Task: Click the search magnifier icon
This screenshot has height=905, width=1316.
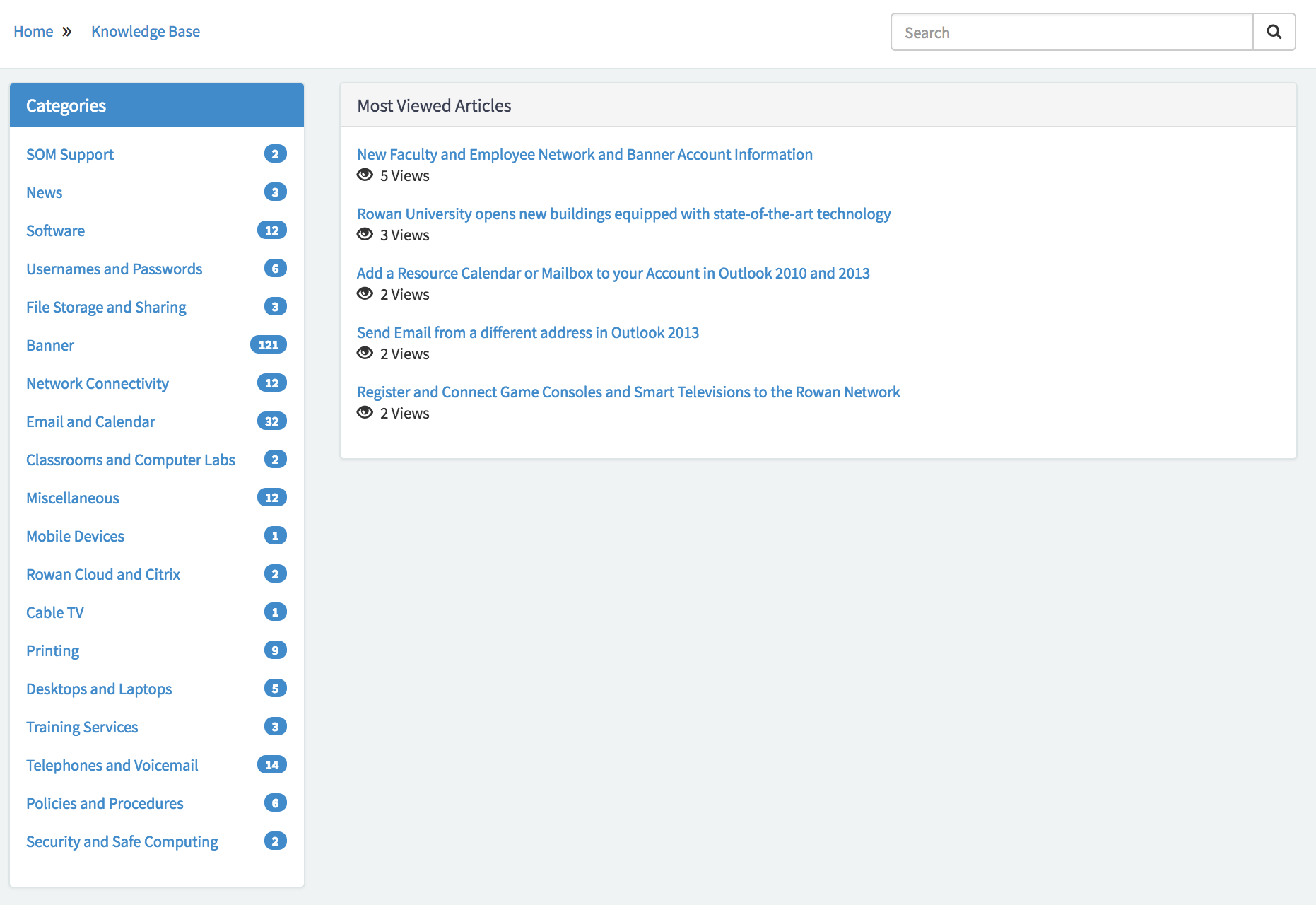Action: pyautogui.click(x=1274, y=32)
